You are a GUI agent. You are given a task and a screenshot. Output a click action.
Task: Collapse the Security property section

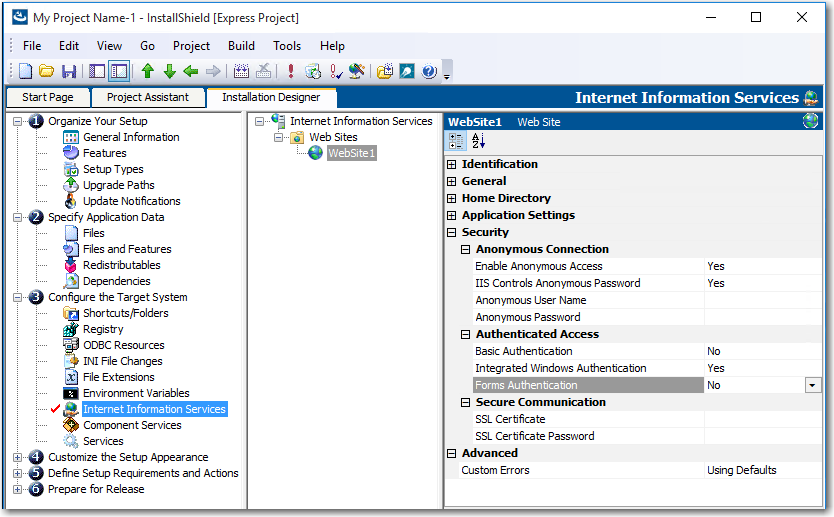pyautogui.click(x=452, y=233)
